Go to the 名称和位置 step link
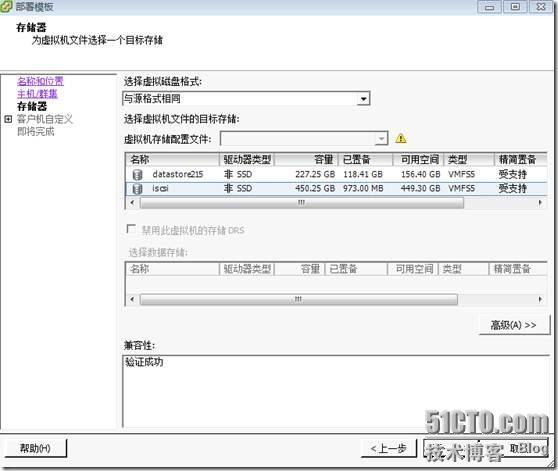The width and height of the screenshot is (558, 471). pyautogui.click(x=40, y=81)
